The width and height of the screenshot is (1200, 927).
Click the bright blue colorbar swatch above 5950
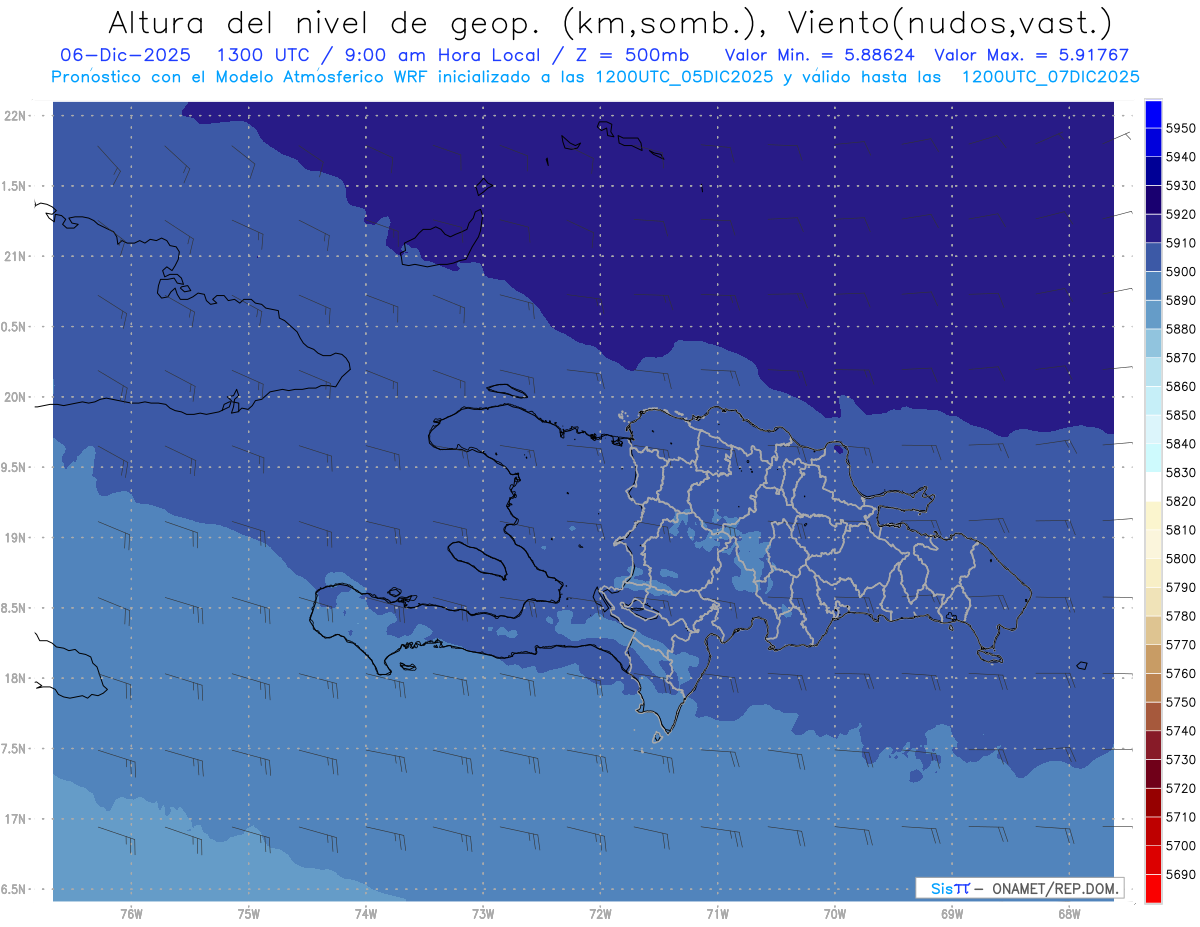point(1153,114)
